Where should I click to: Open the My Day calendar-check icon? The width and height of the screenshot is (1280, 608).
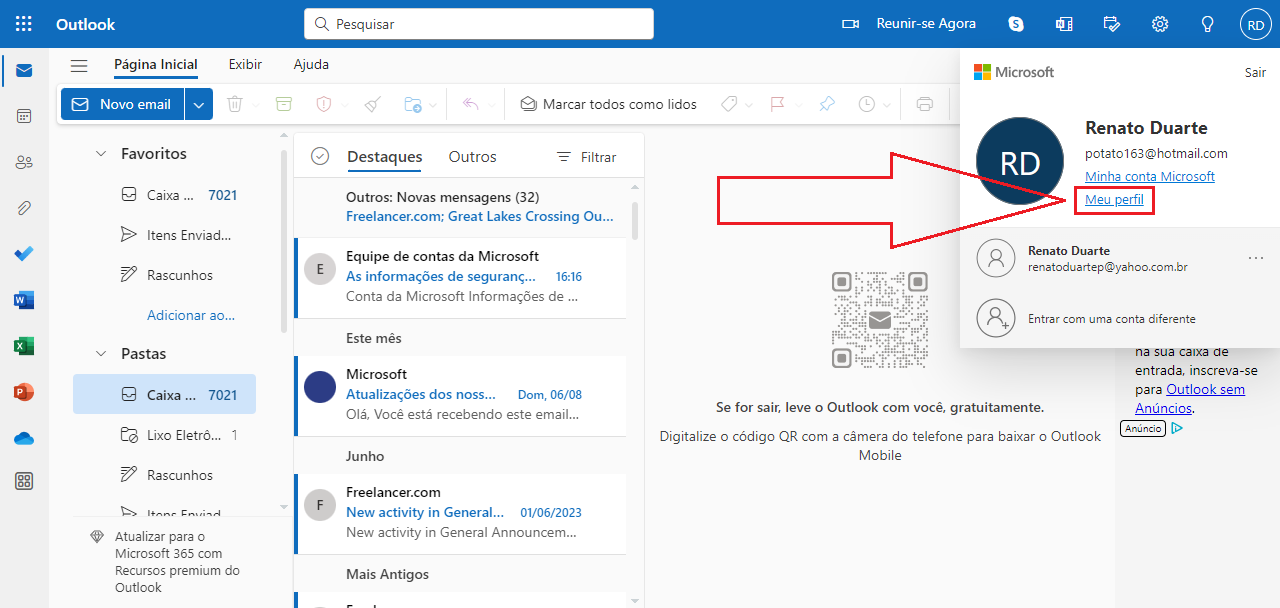click(1112, 24)
